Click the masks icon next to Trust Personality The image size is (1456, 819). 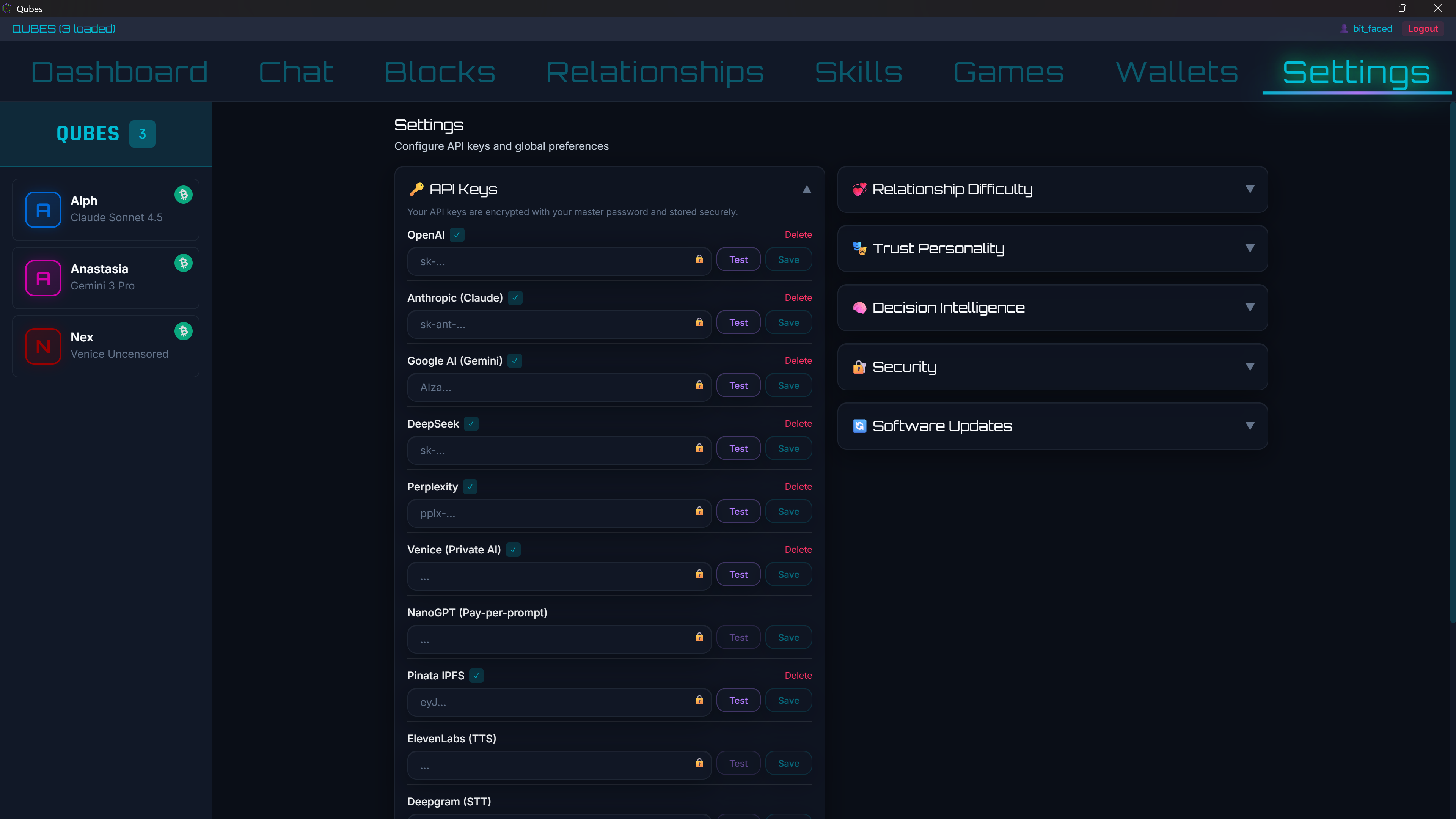click(x=860, y=248)
